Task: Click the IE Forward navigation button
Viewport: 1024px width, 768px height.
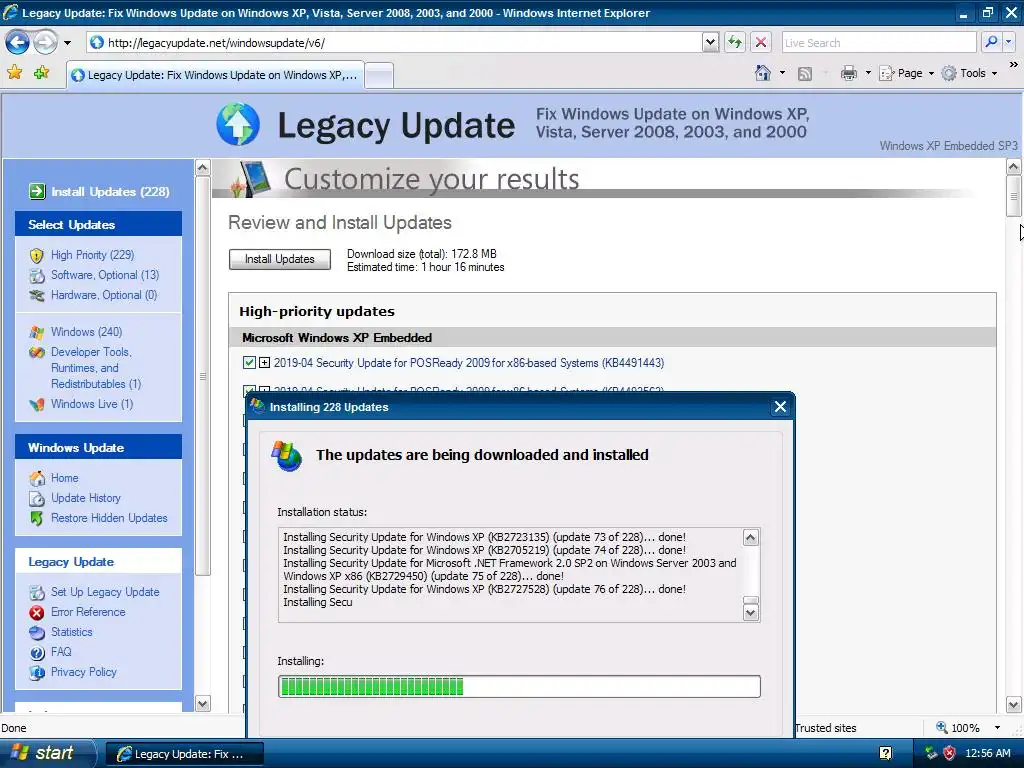Action: (45, 43)
